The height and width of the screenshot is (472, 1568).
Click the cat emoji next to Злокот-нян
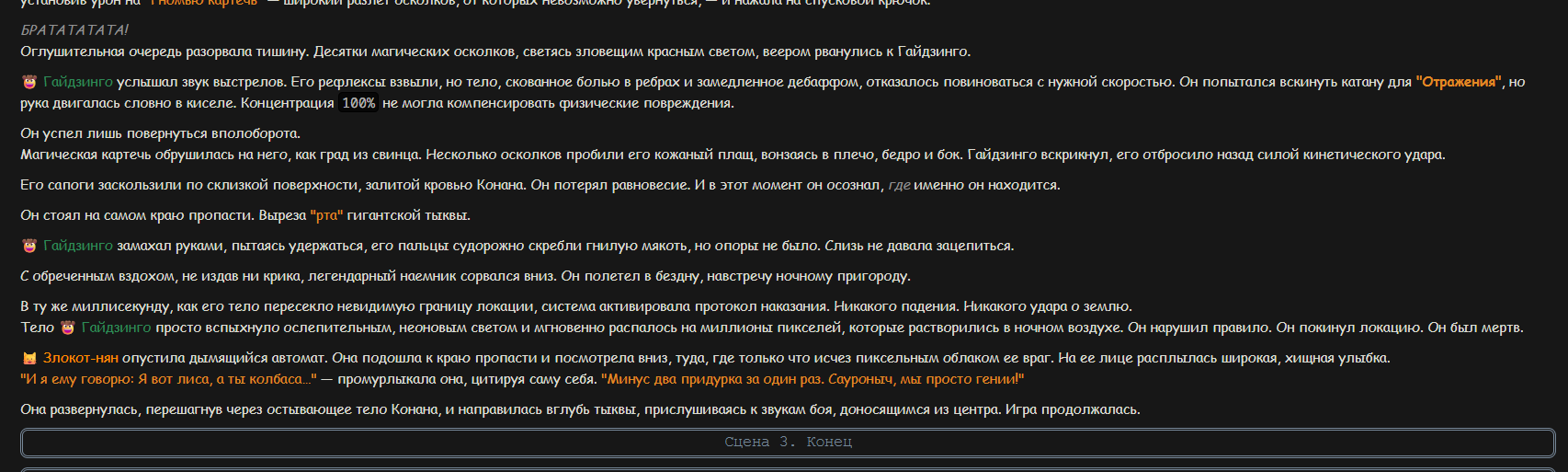29,359
